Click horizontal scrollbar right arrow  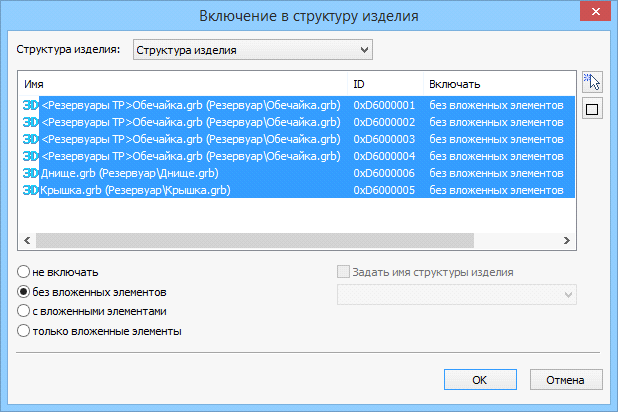click(566, 241)
